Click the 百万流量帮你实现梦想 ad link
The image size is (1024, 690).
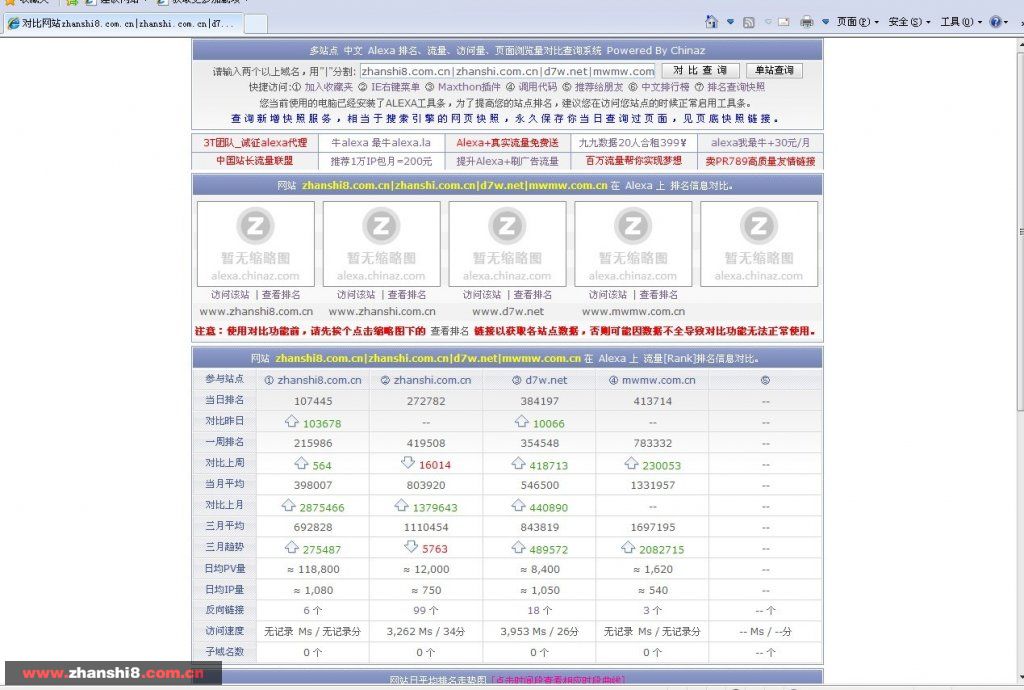point(633,161)
